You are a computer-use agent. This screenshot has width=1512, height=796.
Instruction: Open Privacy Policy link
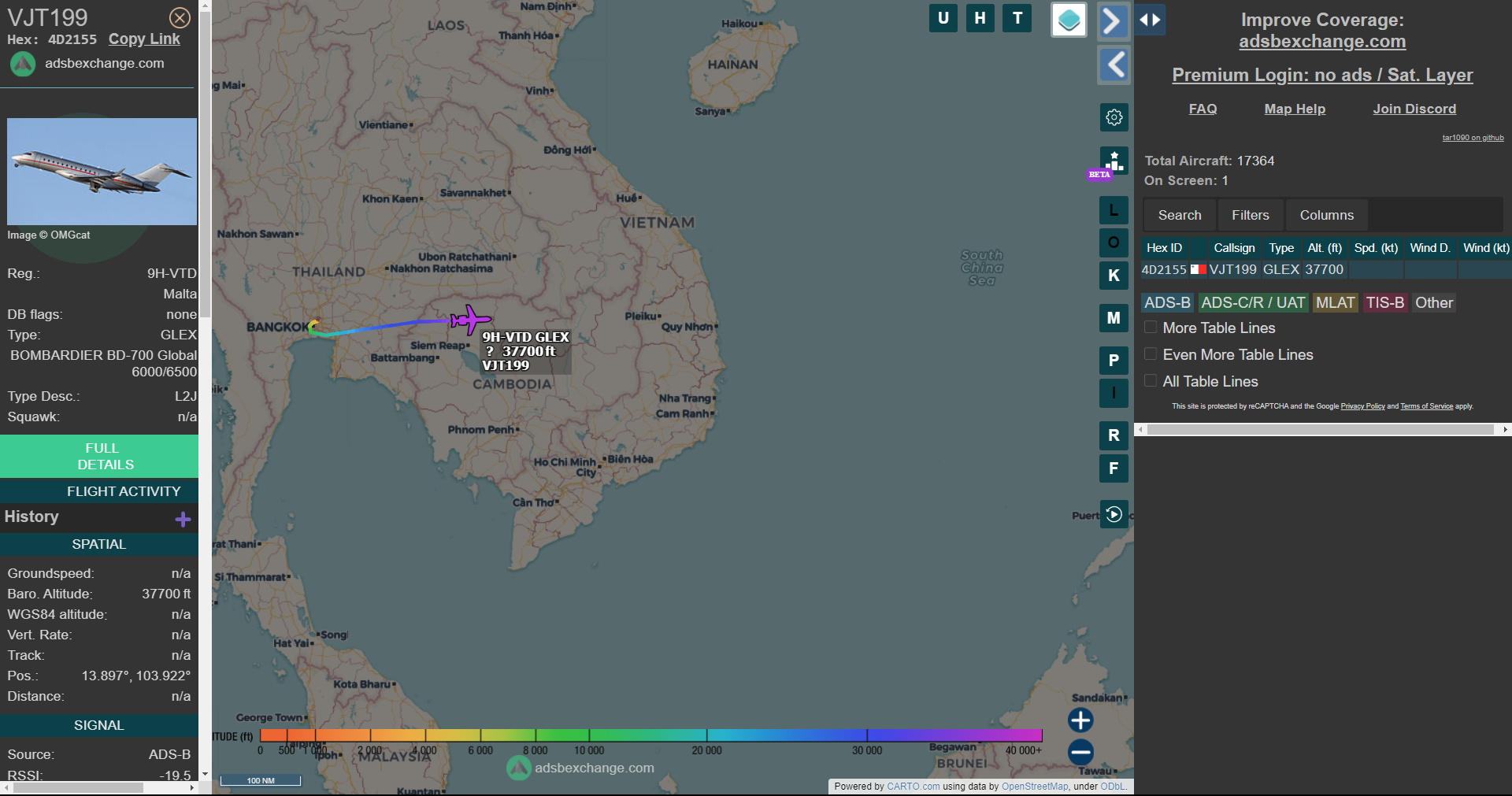click(x=1362, y=406)
